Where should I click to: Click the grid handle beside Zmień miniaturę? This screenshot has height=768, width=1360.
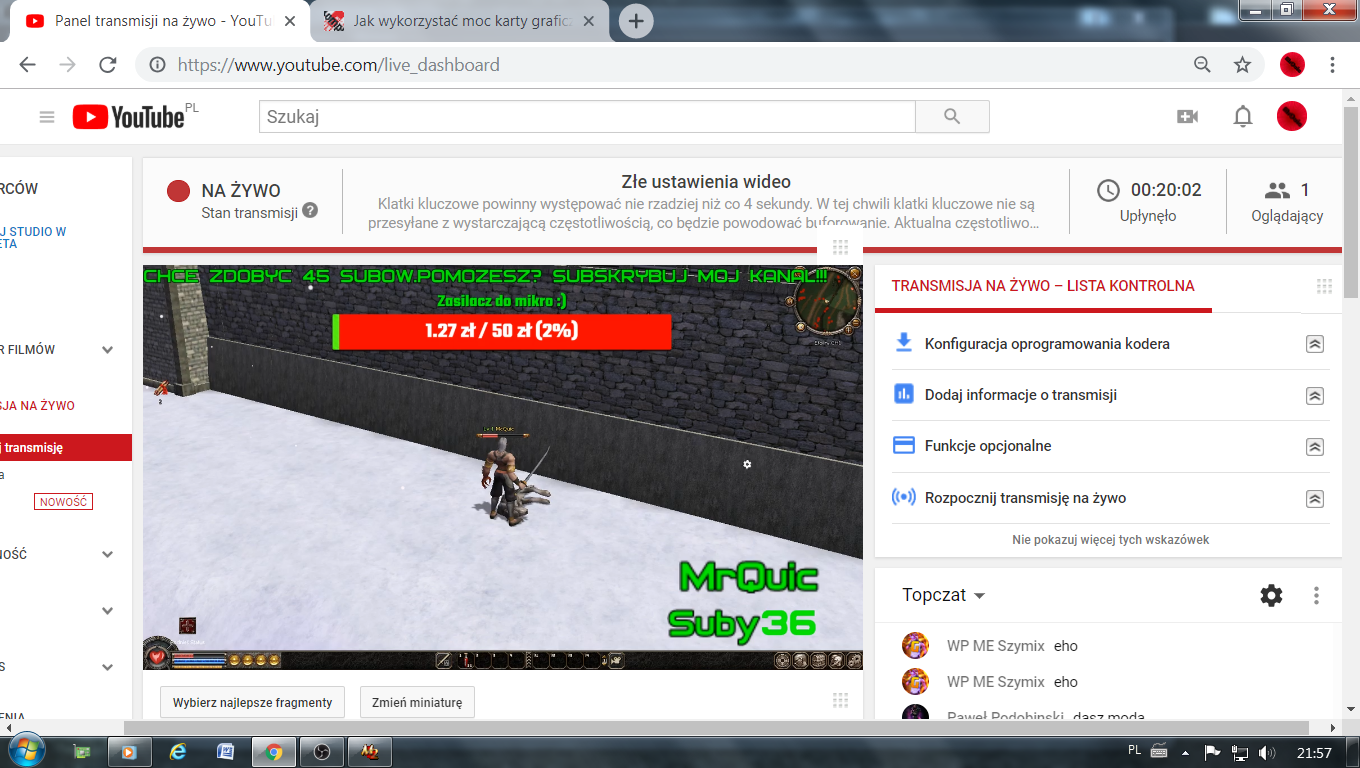[840, 701]
